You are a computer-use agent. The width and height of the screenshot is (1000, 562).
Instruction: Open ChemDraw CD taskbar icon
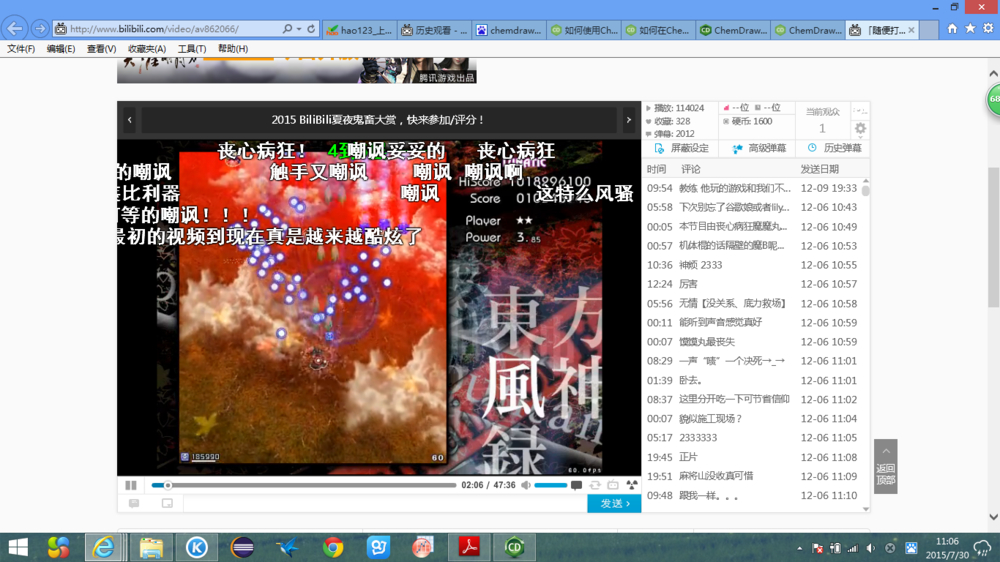[515, 547]
